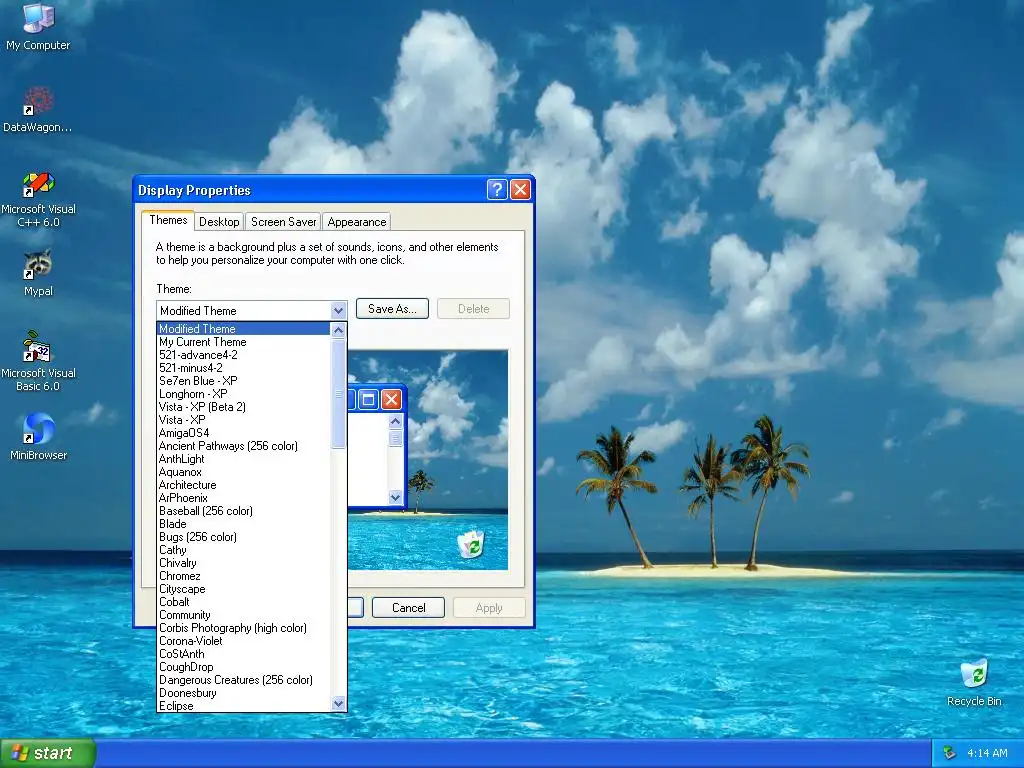Switch to the Themes tab
The width and height of the screenshot is (1024, 768).
(168, 220)
